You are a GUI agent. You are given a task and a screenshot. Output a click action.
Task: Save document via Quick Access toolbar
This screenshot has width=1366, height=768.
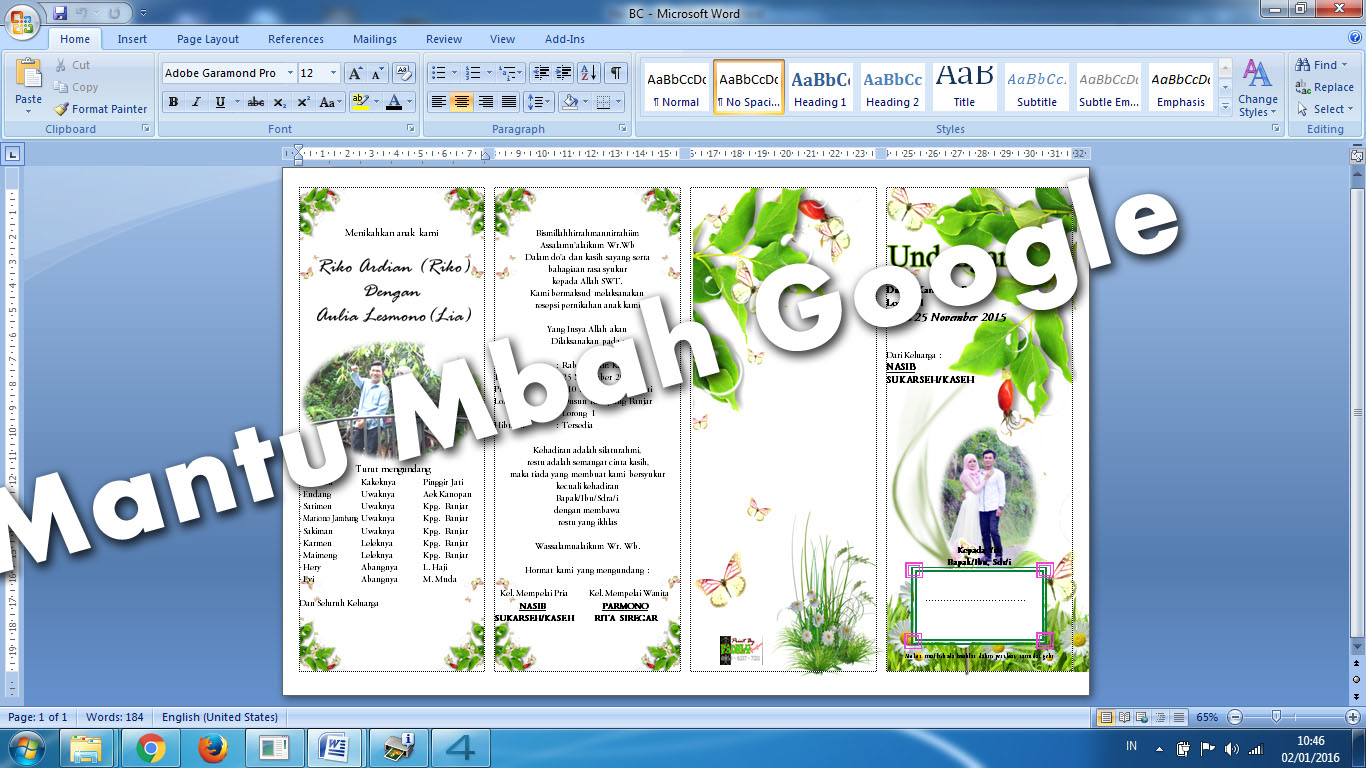click(x=61, y=13)
